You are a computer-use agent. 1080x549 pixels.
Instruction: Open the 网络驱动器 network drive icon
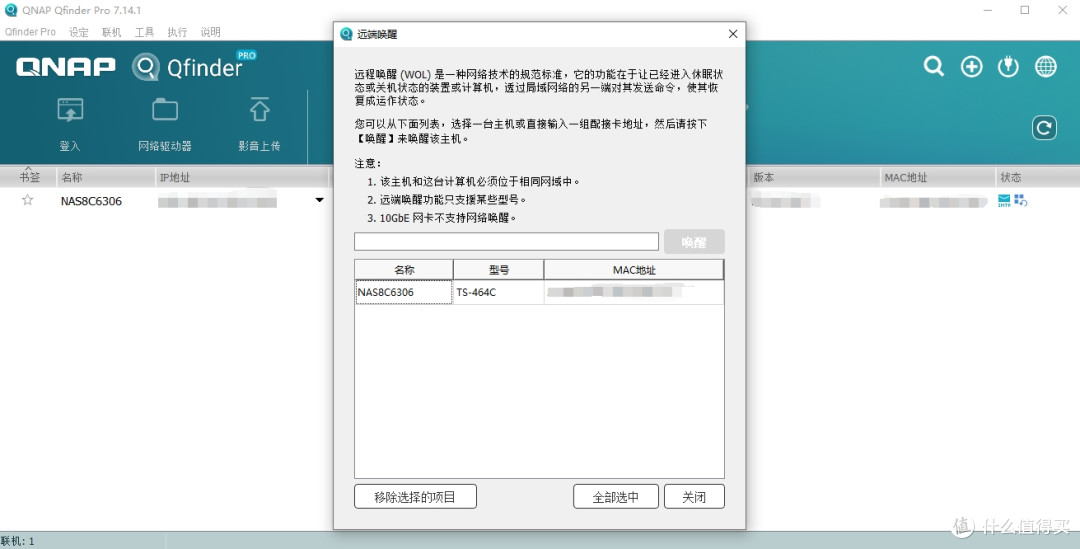tap(165, 110)
